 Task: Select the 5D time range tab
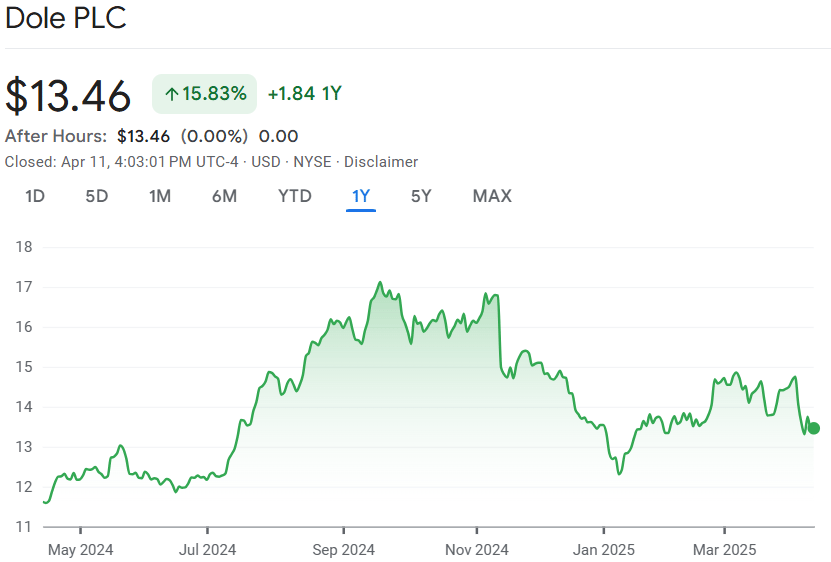pos(96,196)
